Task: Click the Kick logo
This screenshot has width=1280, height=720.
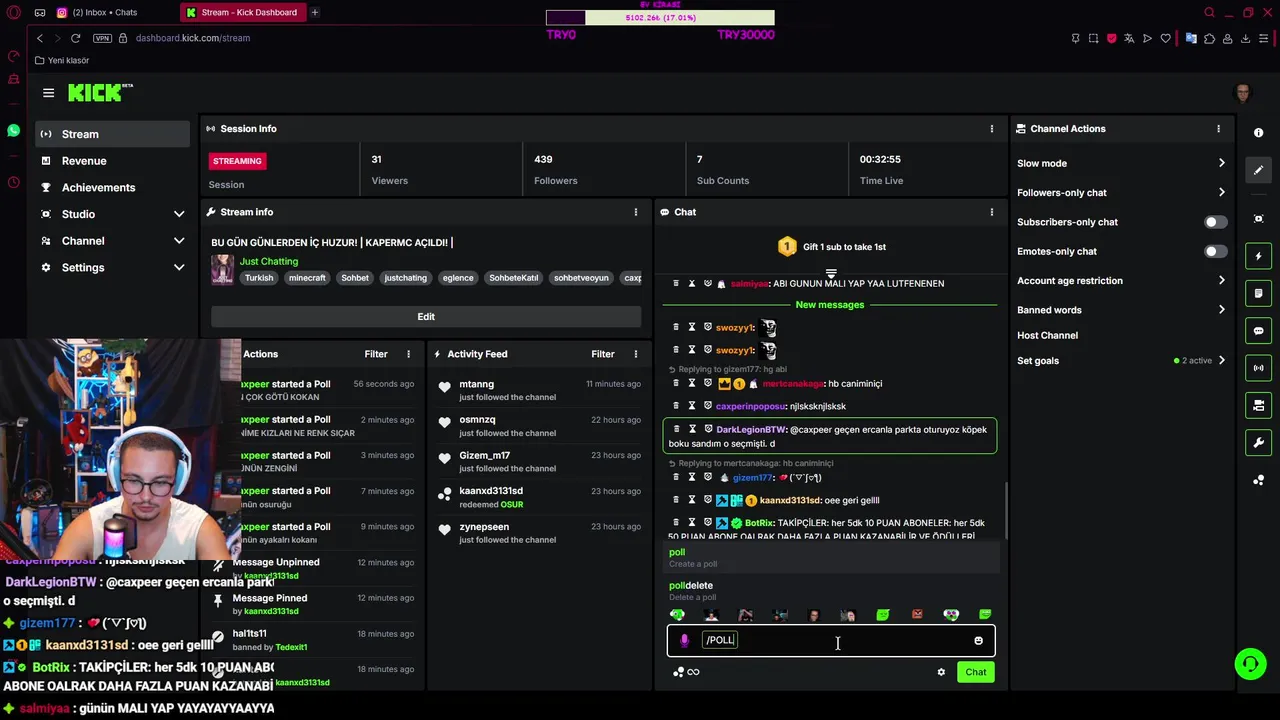Action: (x=100, y=93)
